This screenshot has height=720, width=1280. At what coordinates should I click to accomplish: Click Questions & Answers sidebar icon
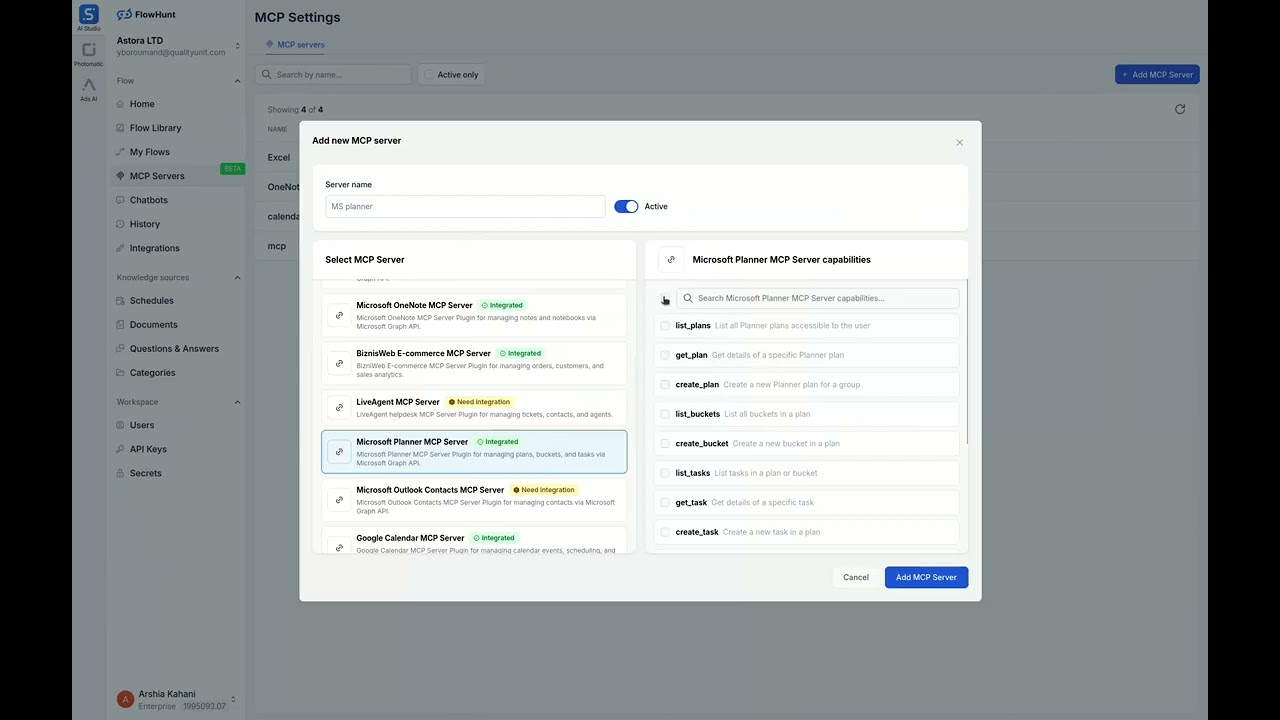[x=121, y=349]
